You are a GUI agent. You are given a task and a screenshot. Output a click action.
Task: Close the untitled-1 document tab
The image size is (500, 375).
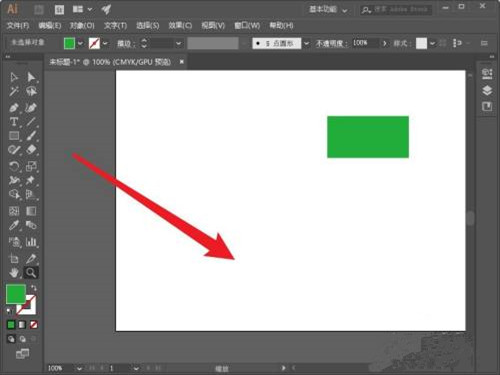point(182,62)
